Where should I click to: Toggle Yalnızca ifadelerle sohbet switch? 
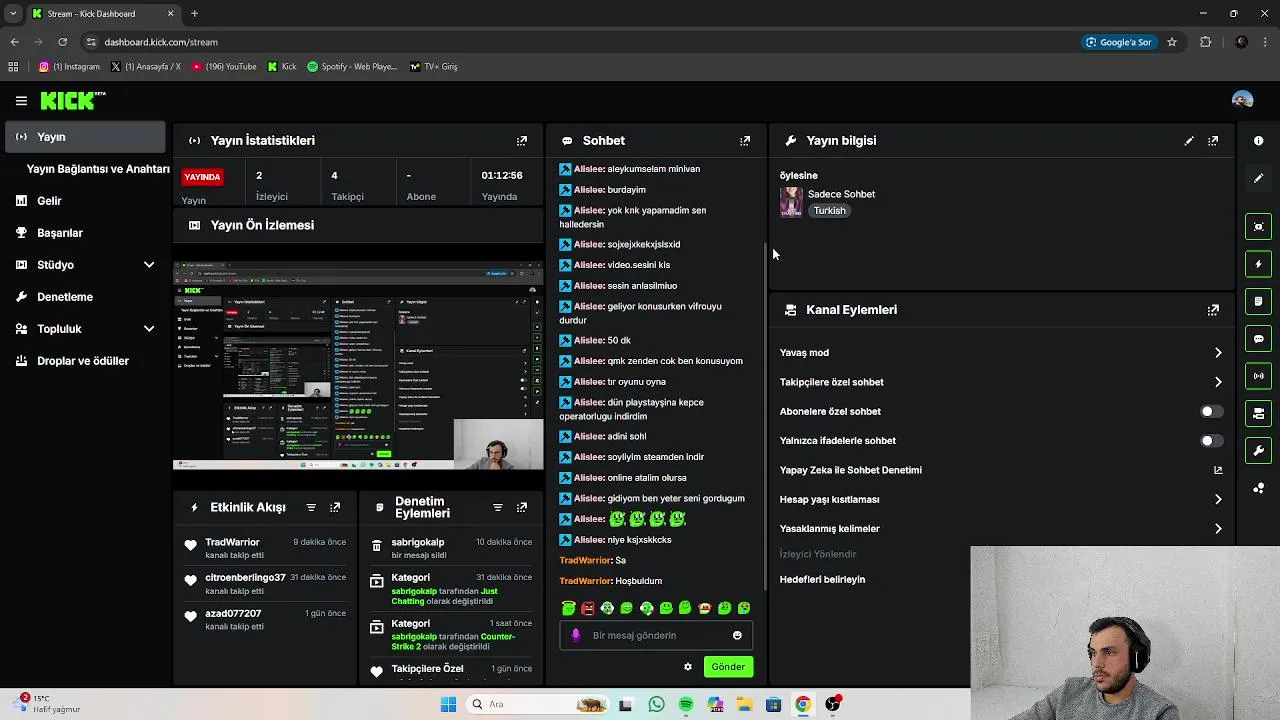[1211, 441]
